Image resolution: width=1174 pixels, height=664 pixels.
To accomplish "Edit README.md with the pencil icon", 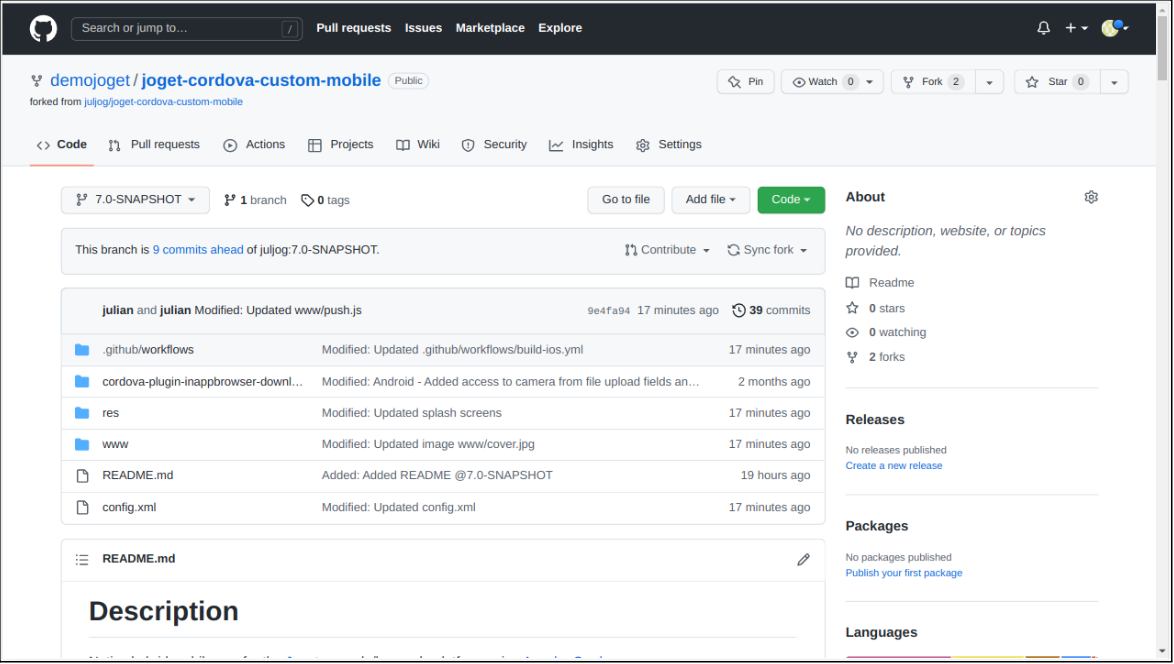I will pyautogui.click(x=803, y=559).
